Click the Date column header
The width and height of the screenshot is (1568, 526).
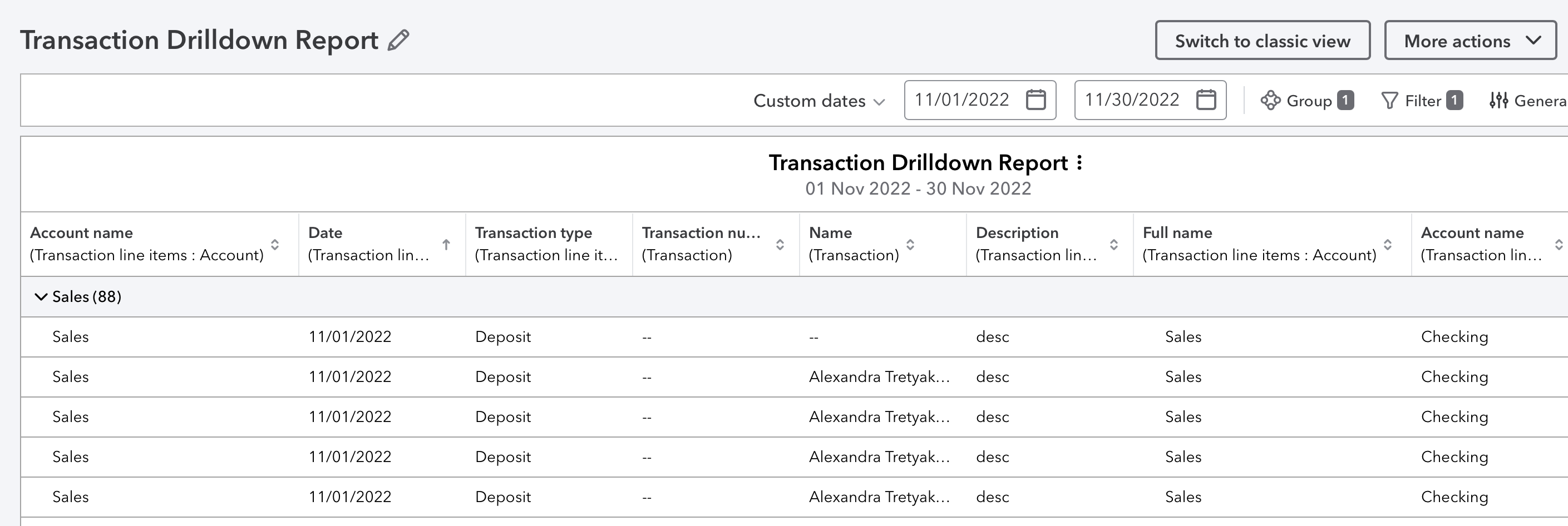pos(382,245)
